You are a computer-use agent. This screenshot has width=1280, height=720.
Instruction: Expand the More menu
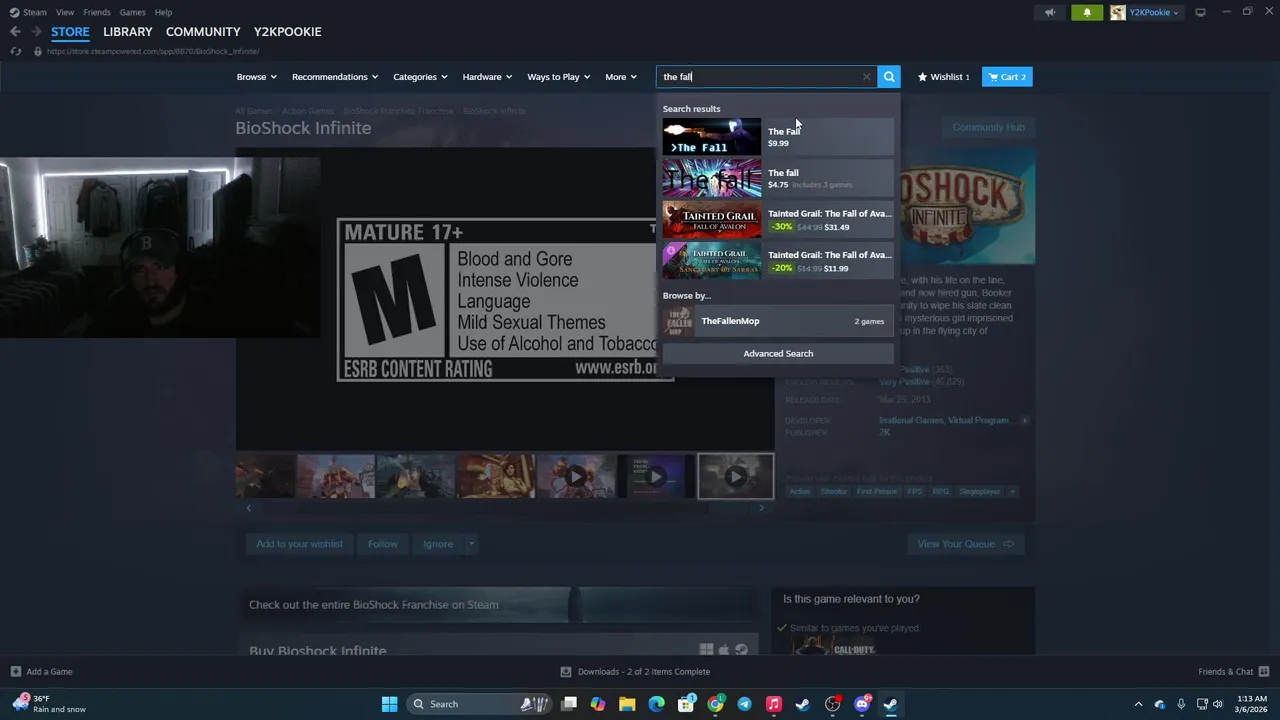621,77
